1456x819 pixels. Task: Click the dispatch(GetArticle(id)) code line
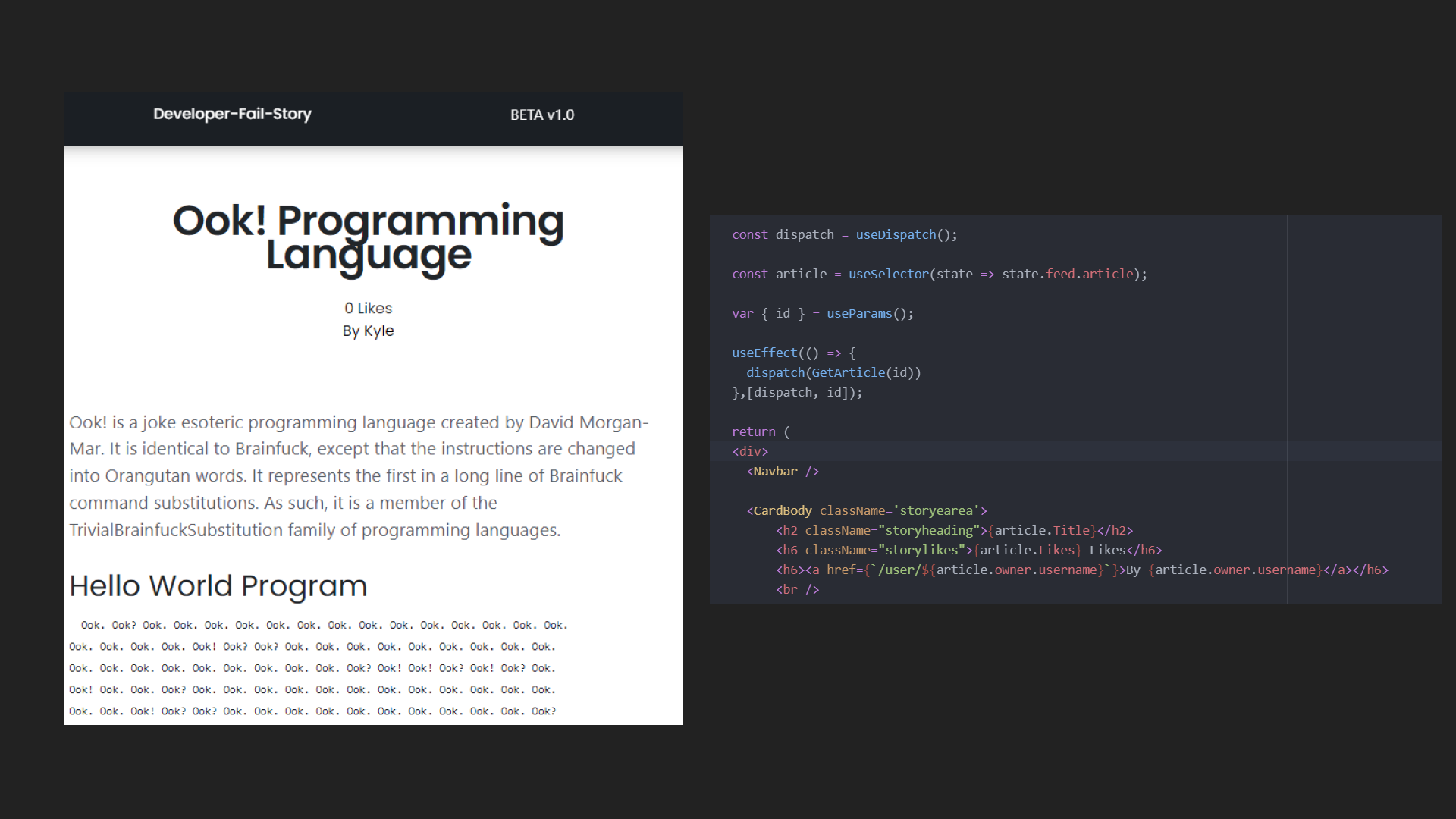(833, 372)
